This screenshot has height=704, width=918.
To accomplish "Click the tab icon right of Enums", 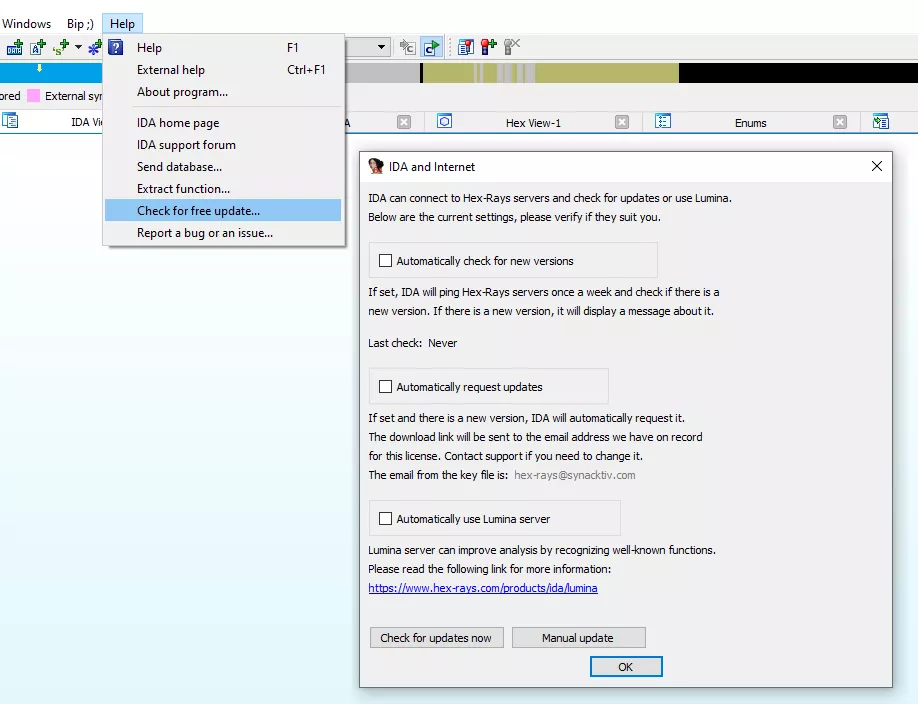I will pos(881,121).
